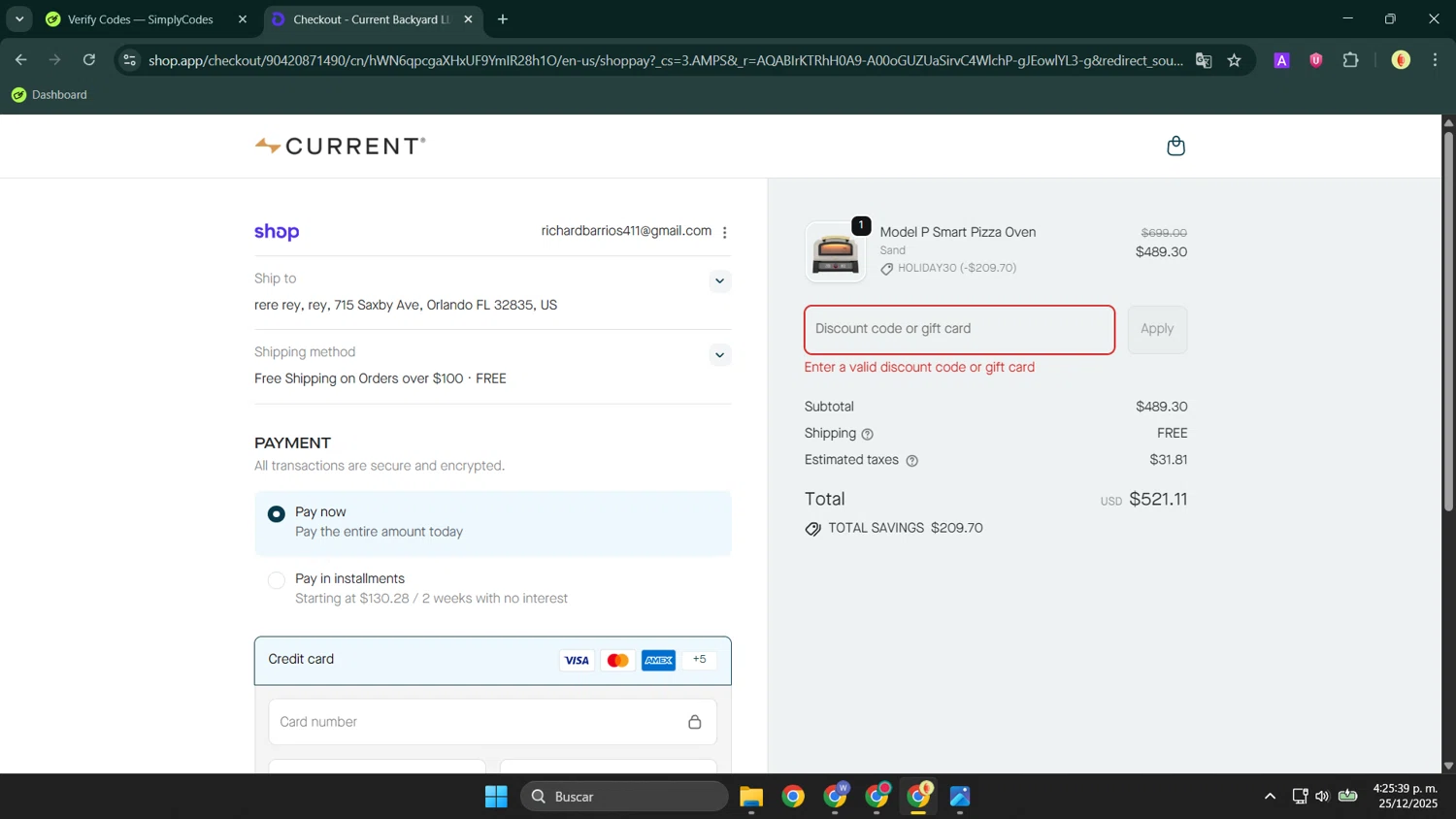Open the tab search dropdown arrow
Viewport: 1456px width, 819px height.
click(x=19, y=19)
